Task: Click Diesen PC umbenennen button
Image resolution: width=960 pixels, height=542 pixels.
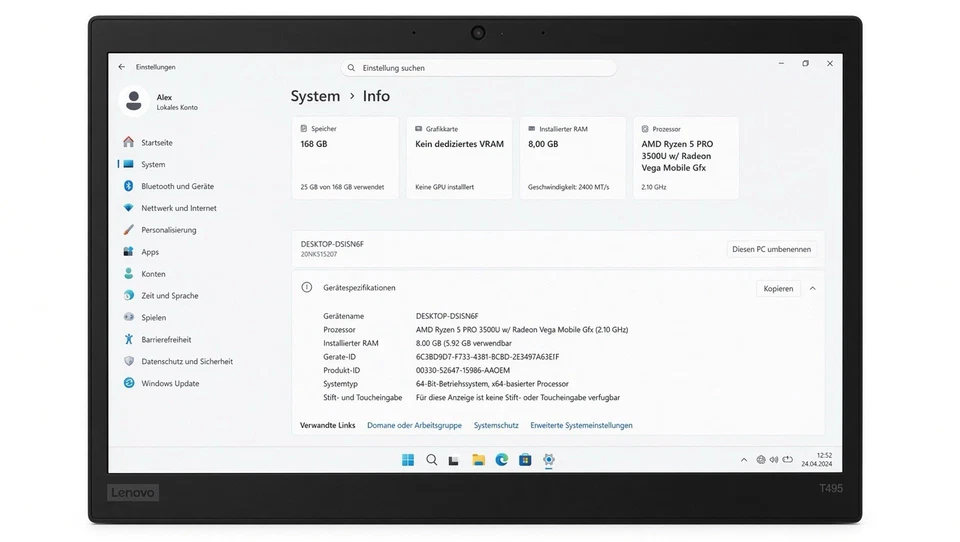Action: pyautogui.click(x=771, y=249)
